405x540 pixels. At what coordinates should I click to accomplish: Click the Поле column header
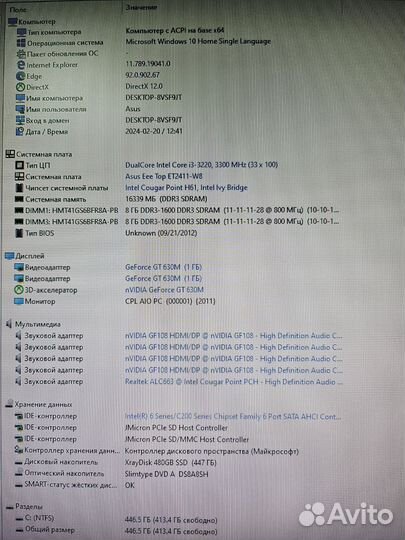tap(18, 9)
